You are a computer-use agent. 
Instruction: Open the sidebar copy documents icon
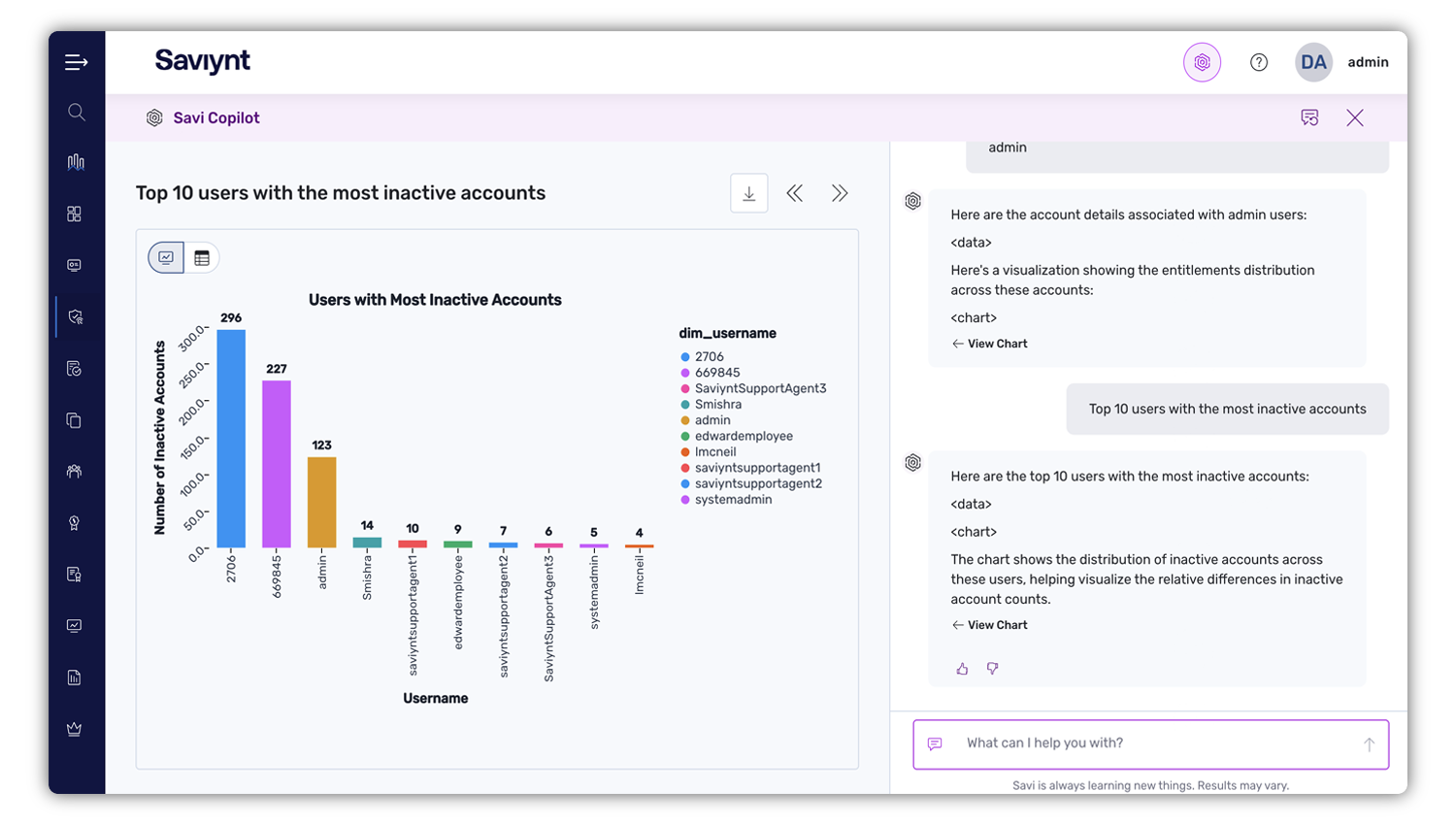click(x=75, y=420)
